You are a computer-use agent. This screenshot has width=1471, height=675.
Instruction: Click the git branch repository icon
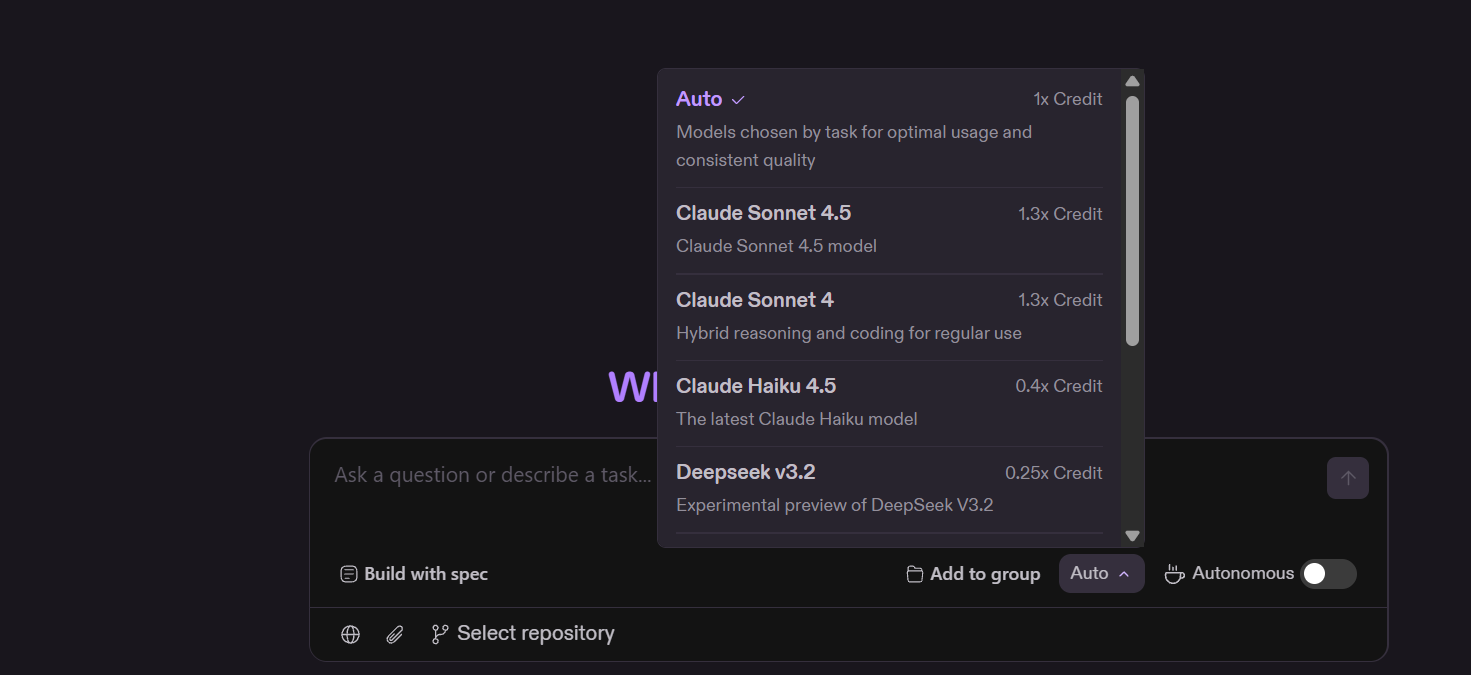[440, 634]
